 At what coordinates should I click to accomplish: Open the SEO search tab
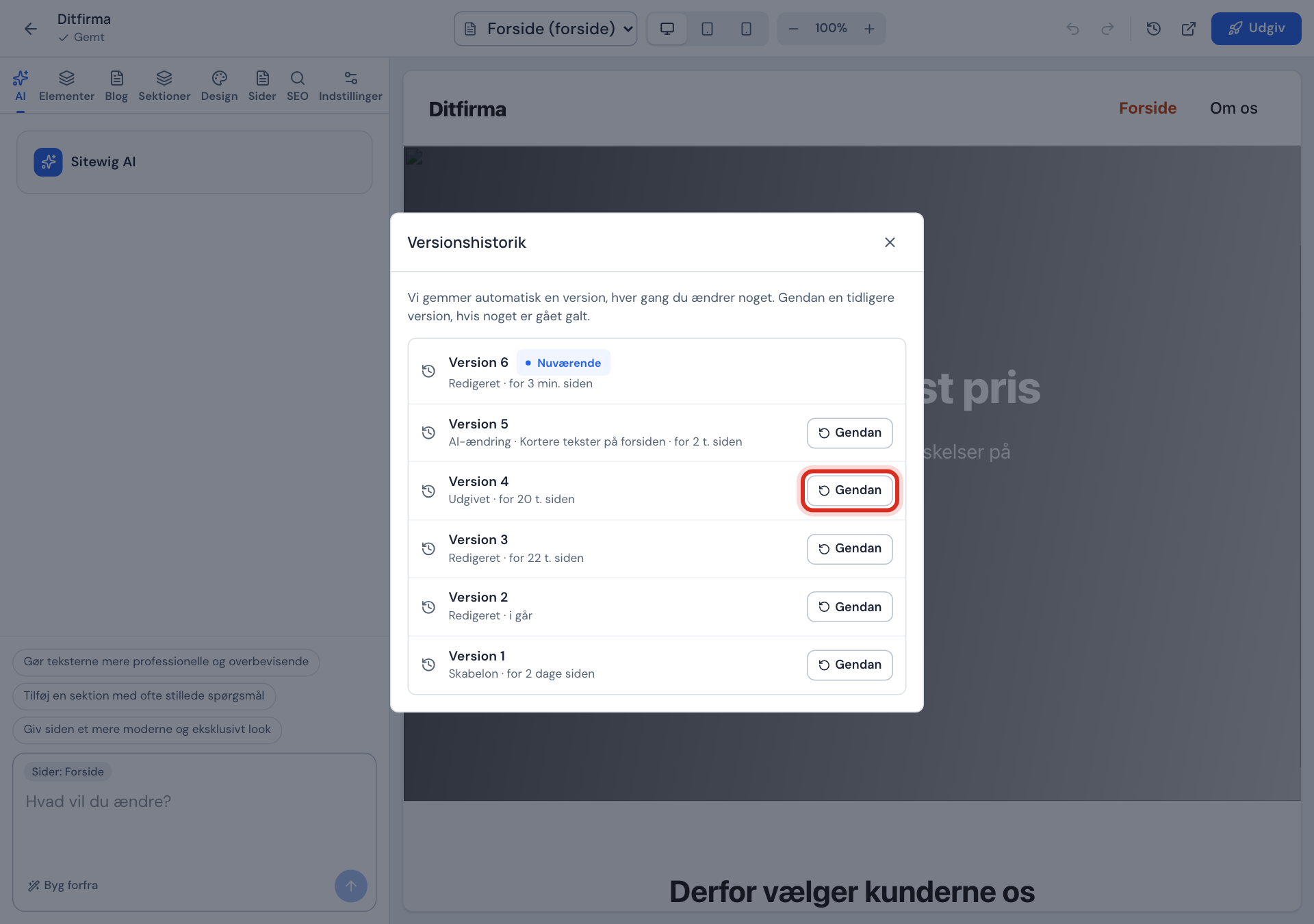pos(297,86)
